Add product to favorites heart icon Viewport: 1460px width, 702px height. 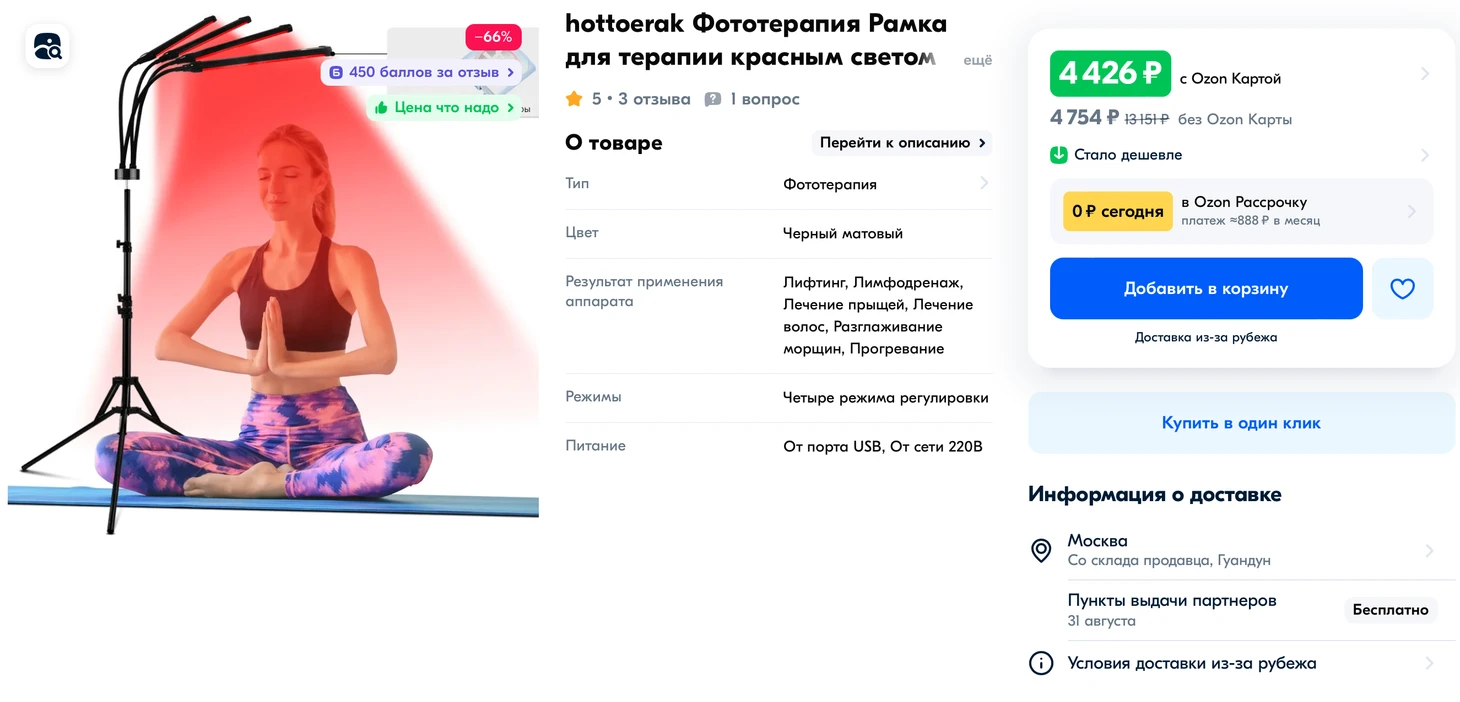1402,288
